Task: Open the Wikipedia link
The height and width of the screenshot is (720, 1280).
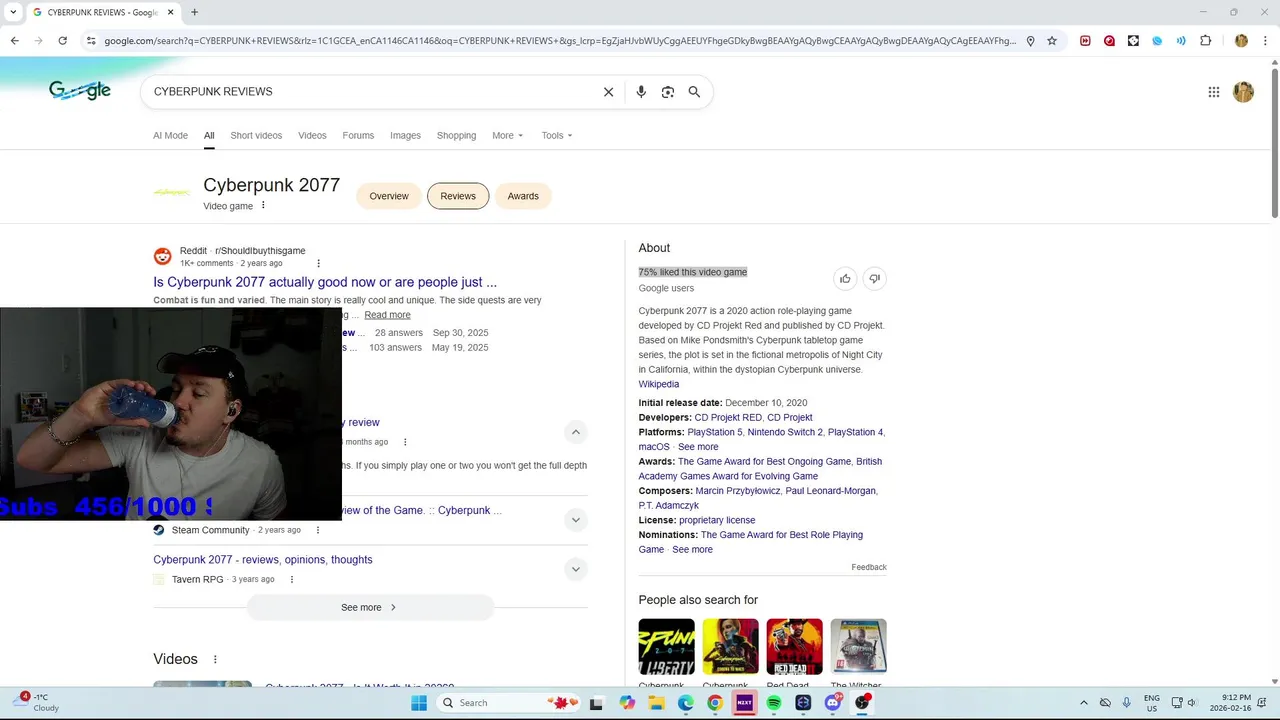Action: (x=659, y=384)
